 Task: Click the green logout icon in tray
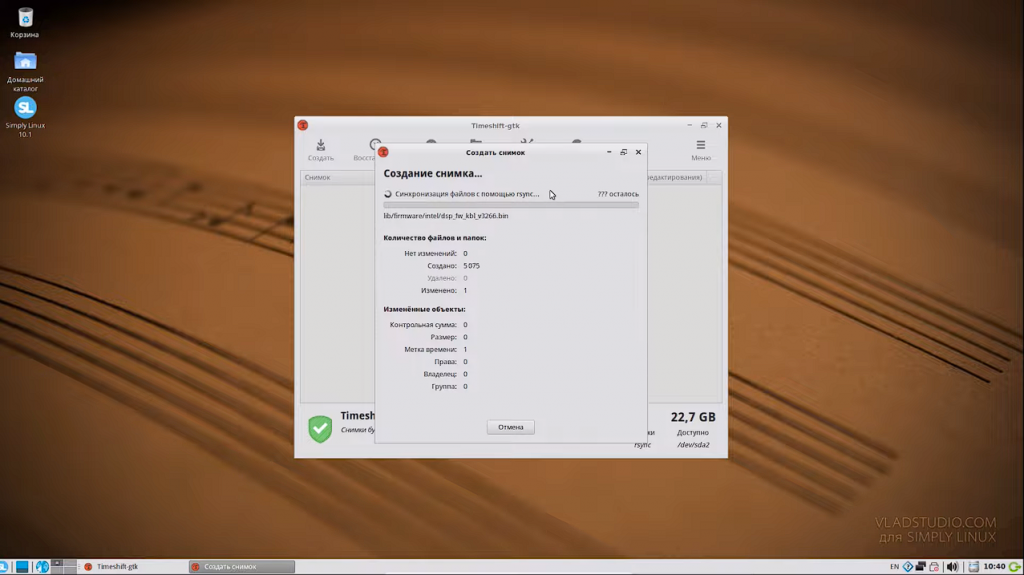(x=1015, y=567)
